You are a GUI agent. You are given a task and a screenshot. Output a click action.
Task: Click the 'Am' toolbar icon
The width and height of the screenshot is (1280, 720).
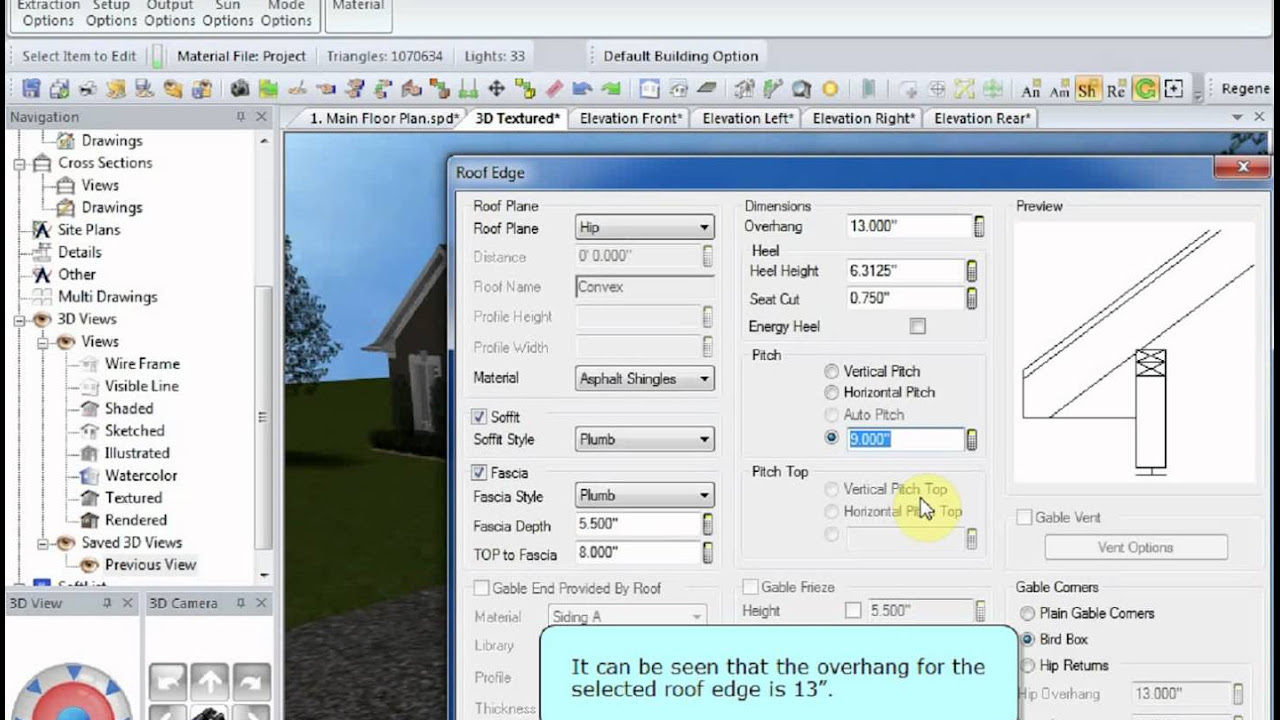[1060, 90]
